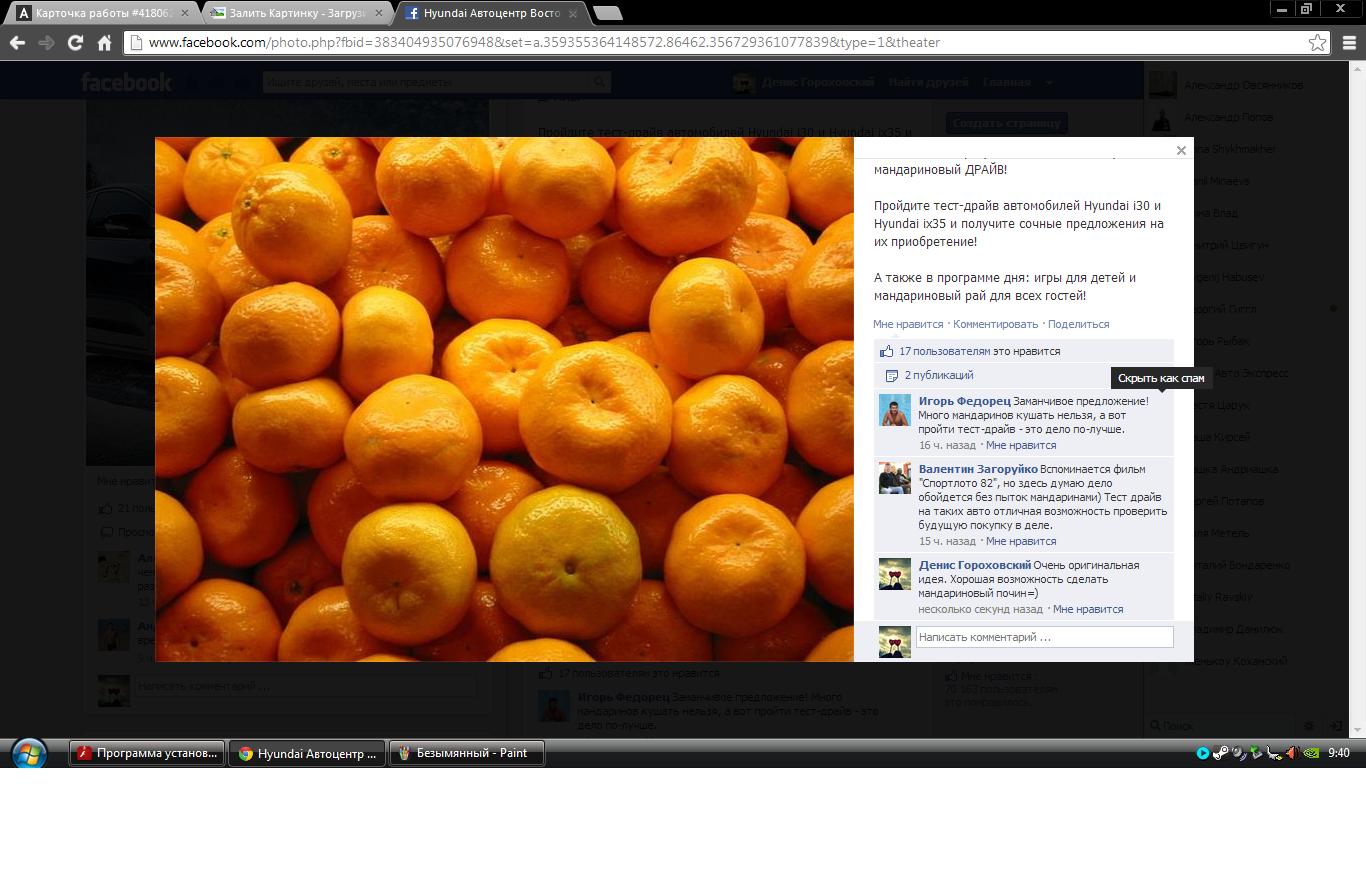
Task: Click Создать страницу button behind the viewer
Action: coord(1006,123)
